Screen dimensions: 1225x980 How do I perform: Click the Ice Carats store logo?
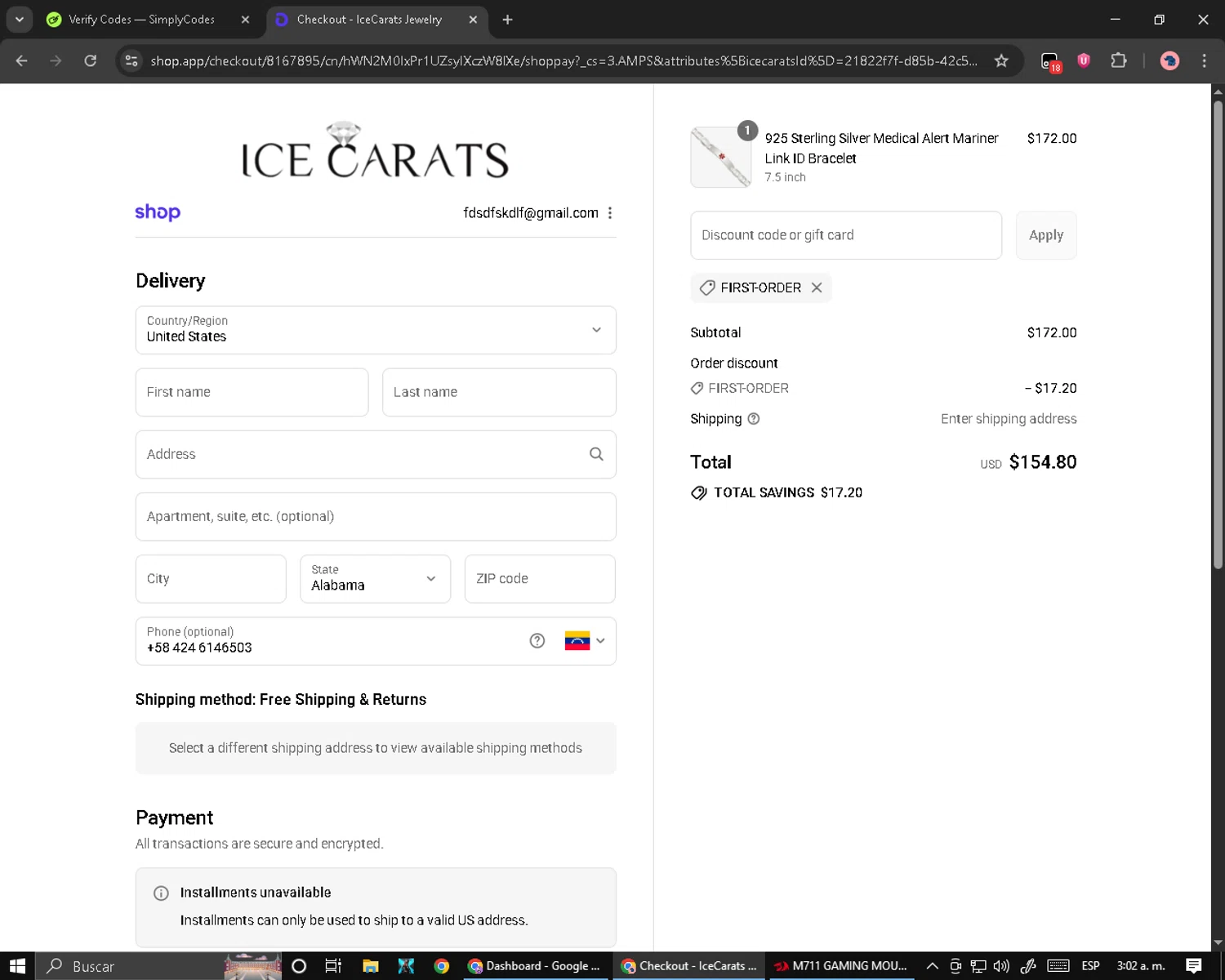coord(376,150)
